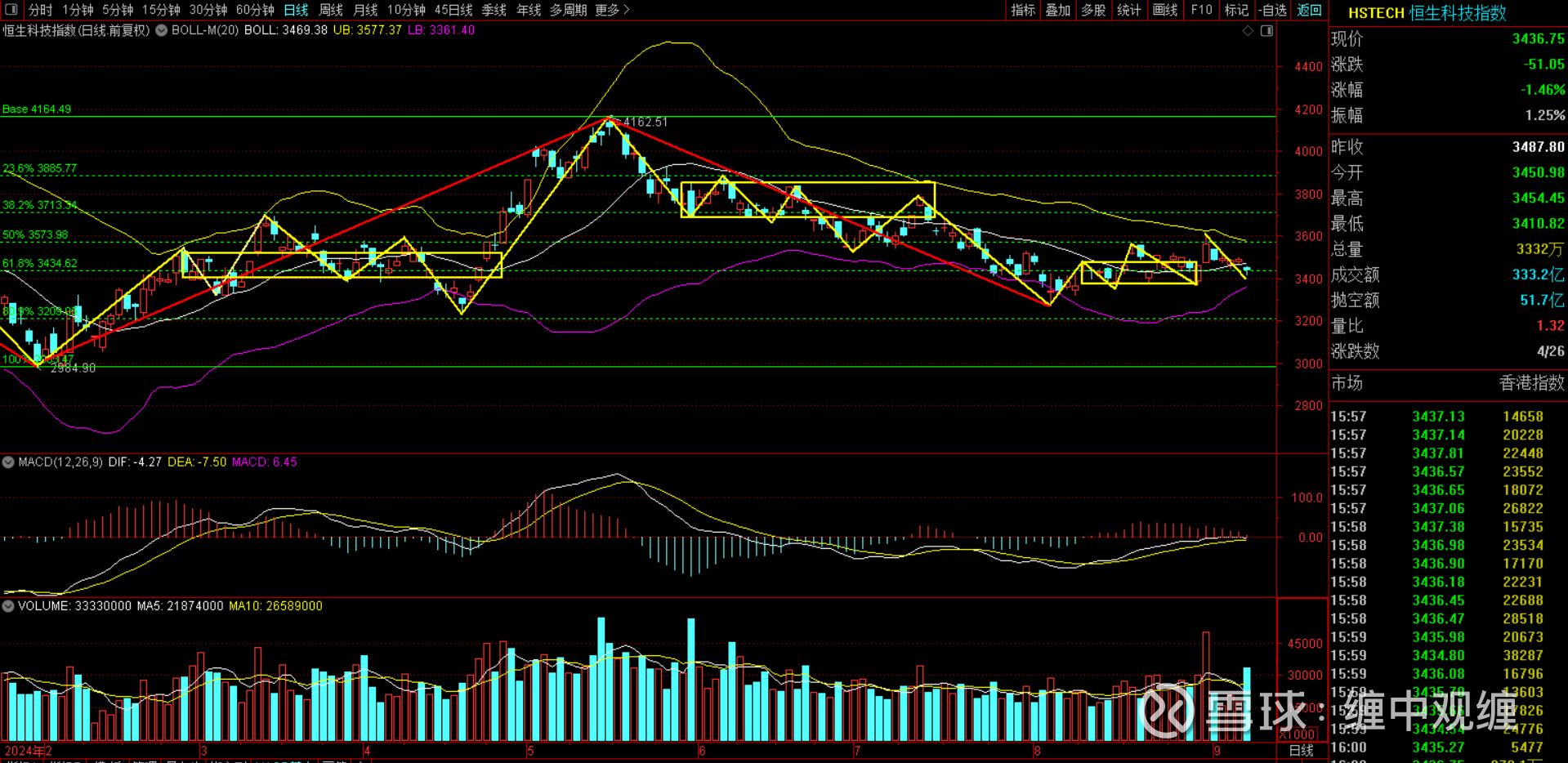The height and width of the screenshot is (763, 1568).
Task: Click the 统计 statistics tool
Action: coord(1129,10)
